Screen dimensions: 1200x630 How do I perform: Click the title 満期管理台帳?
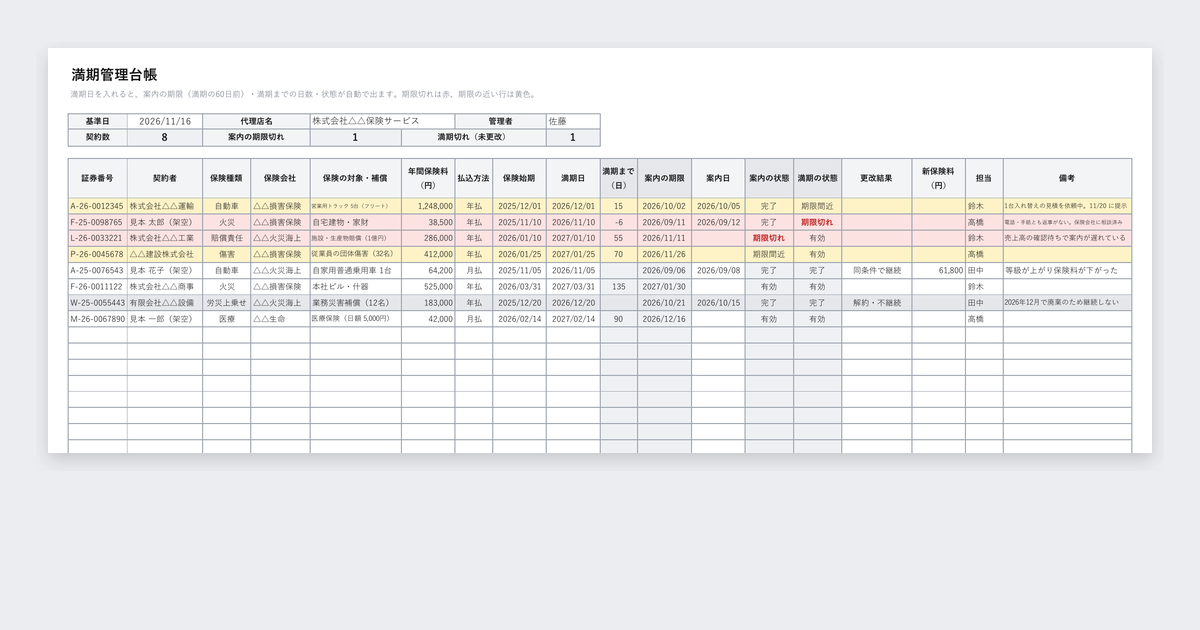(114, 75)
